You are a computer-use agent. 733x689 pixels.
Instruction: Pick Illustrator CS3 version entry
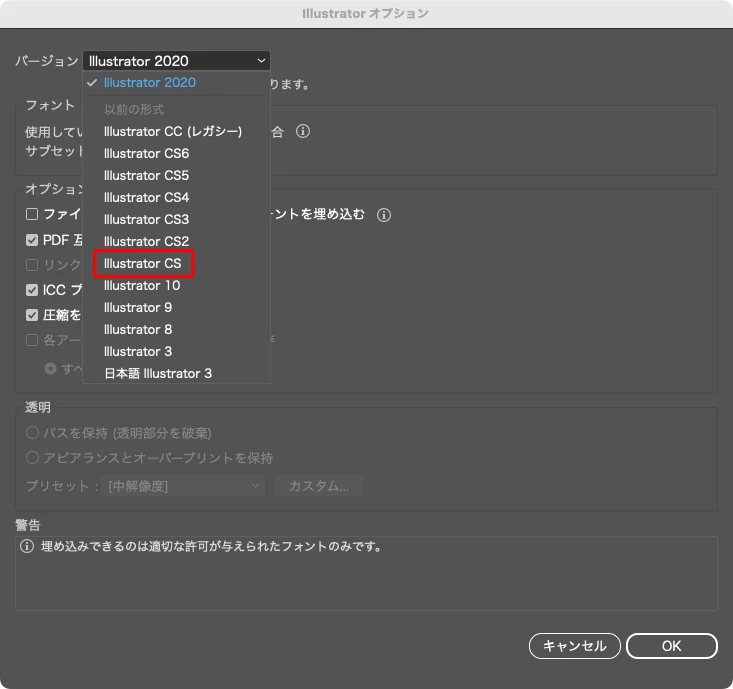pyautogui.click(x=176, y=219)
